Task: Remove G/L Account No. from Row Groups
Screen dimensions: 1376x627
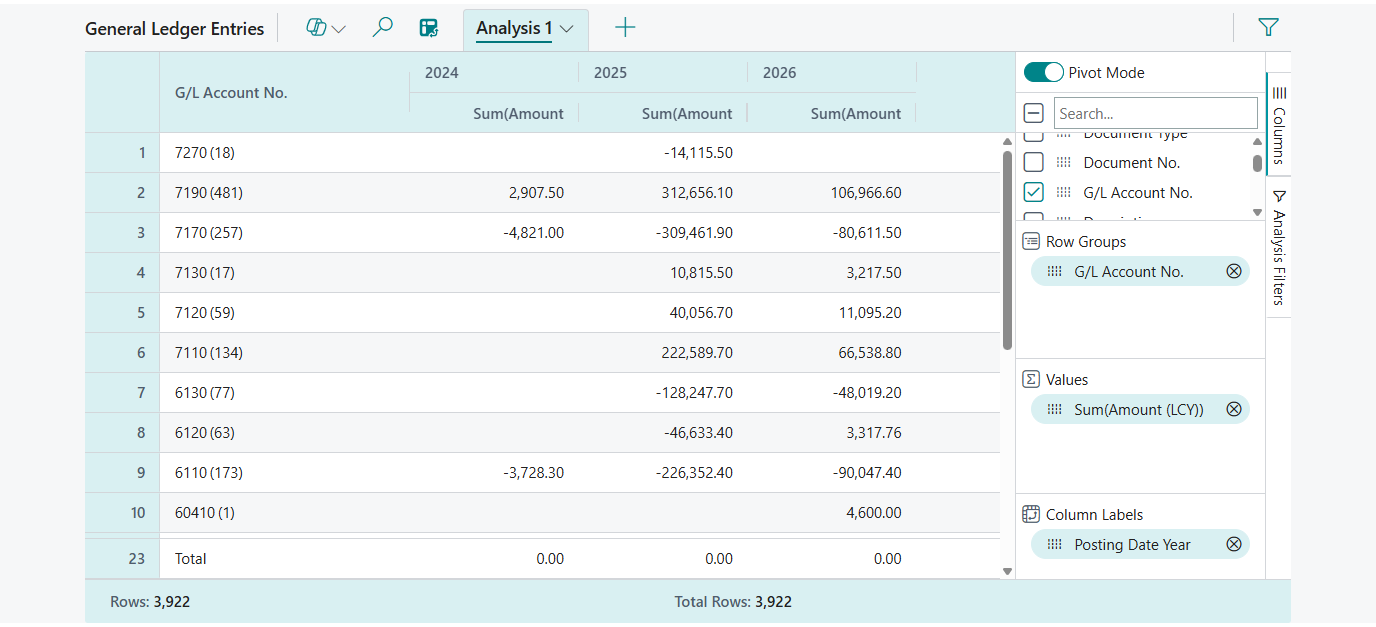Action: (1233, 270)
